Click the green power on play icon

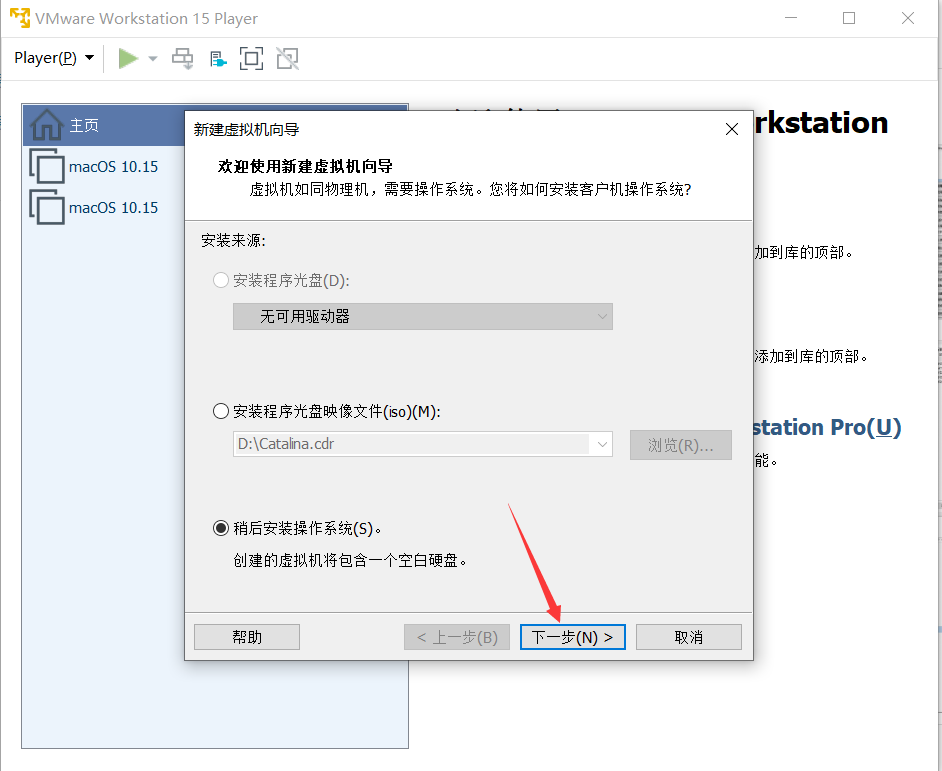click(x=128, y=58)
